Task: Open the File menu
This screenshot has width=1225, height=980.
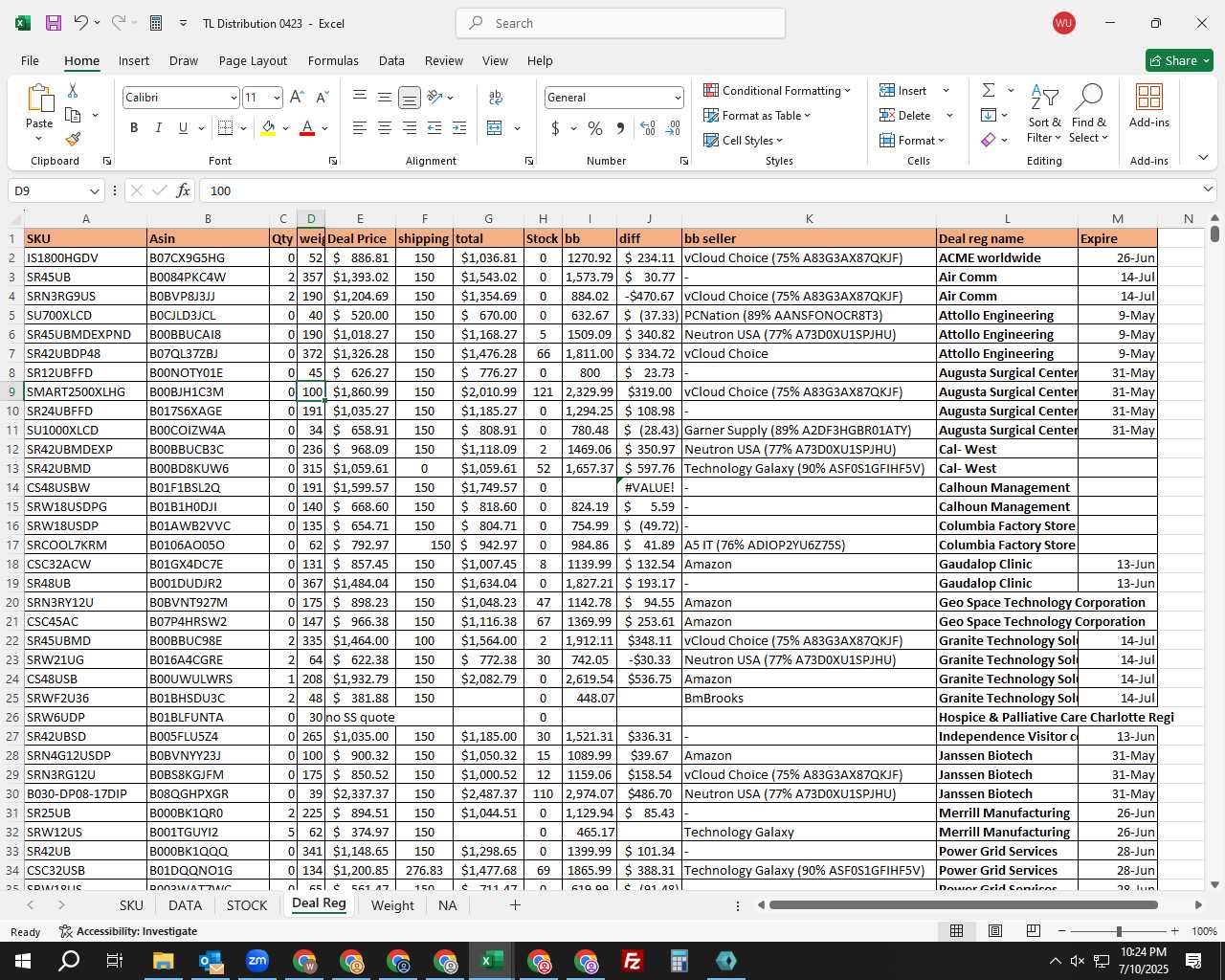Action: pos(30,60)
